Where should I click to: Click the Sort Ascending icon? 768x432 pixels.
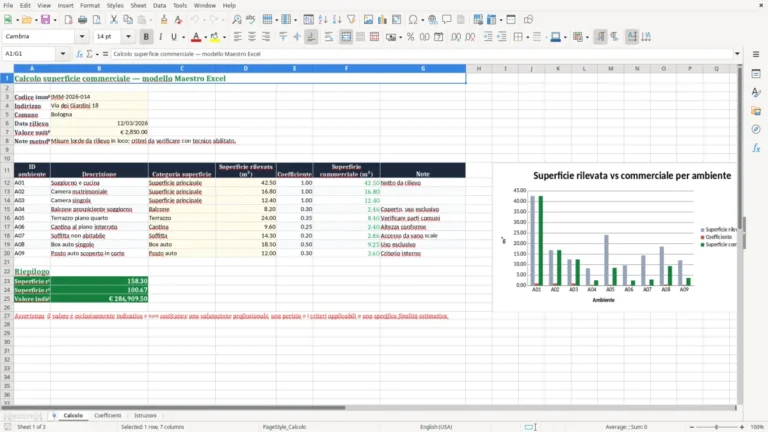[x=323, y=20]
